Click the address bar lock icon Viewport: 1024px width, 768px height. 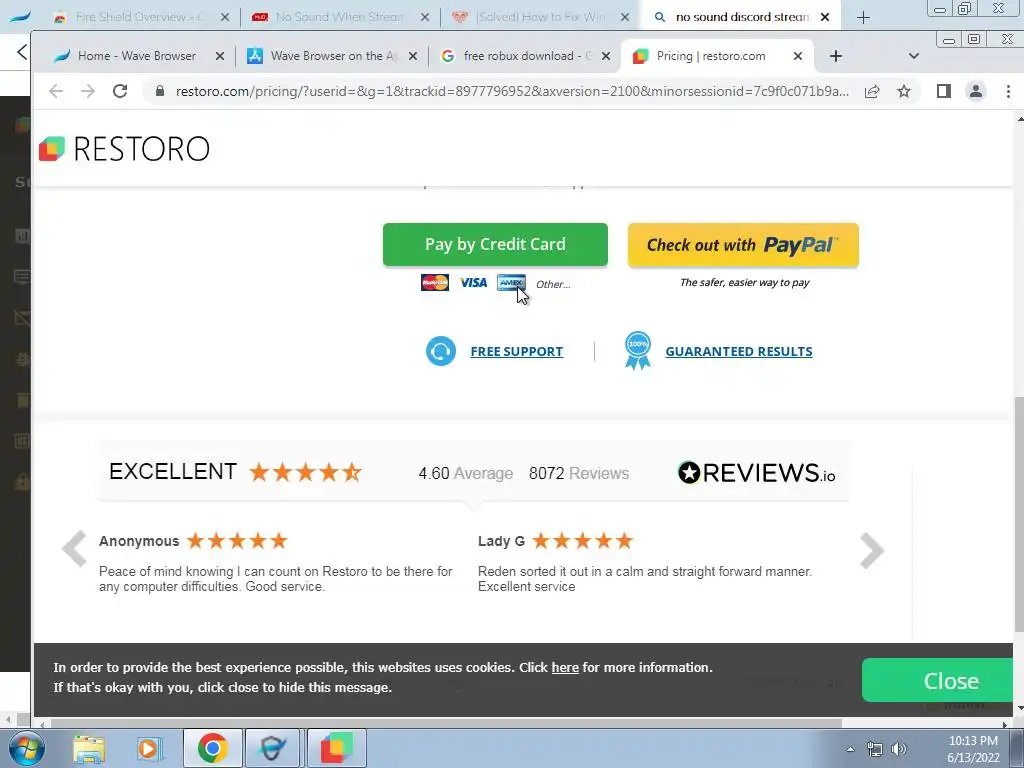click(x=160, y=91)
